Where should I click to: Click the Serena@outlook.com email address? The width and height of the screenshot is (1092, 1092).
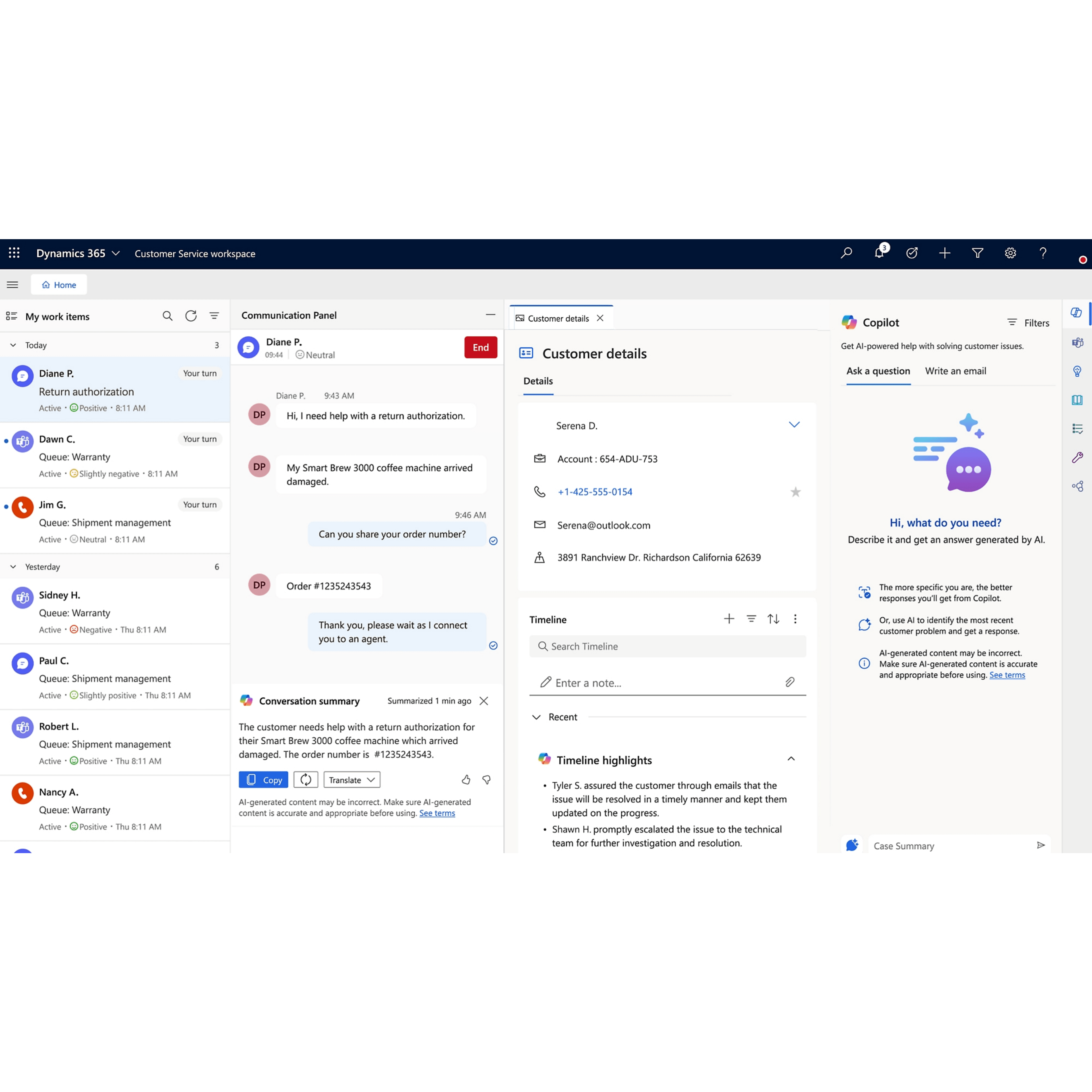point(604,525)
